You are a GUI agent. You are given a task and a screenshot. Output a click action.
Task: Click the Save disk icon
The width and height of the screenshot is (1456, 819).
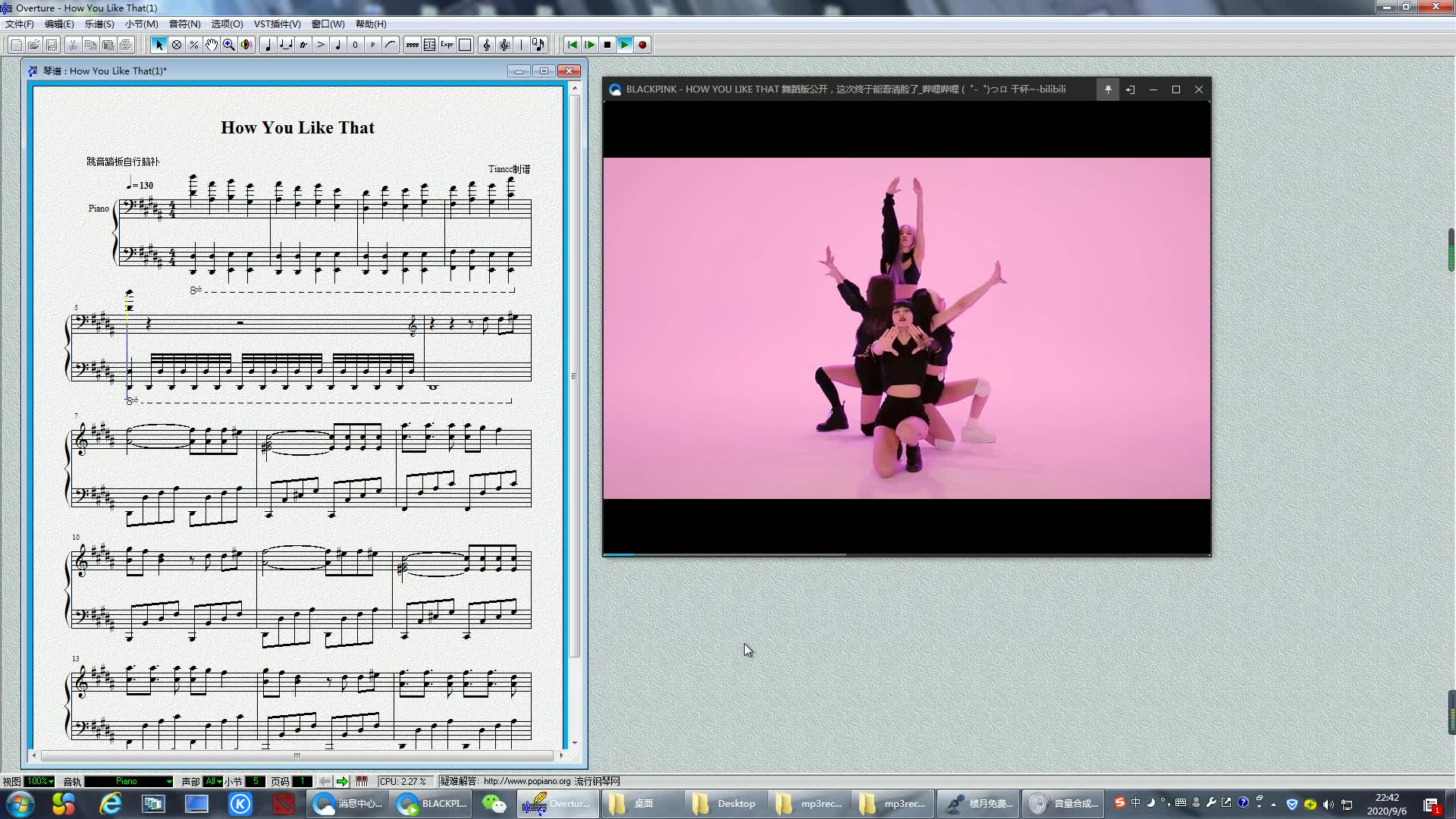(52, 45)
